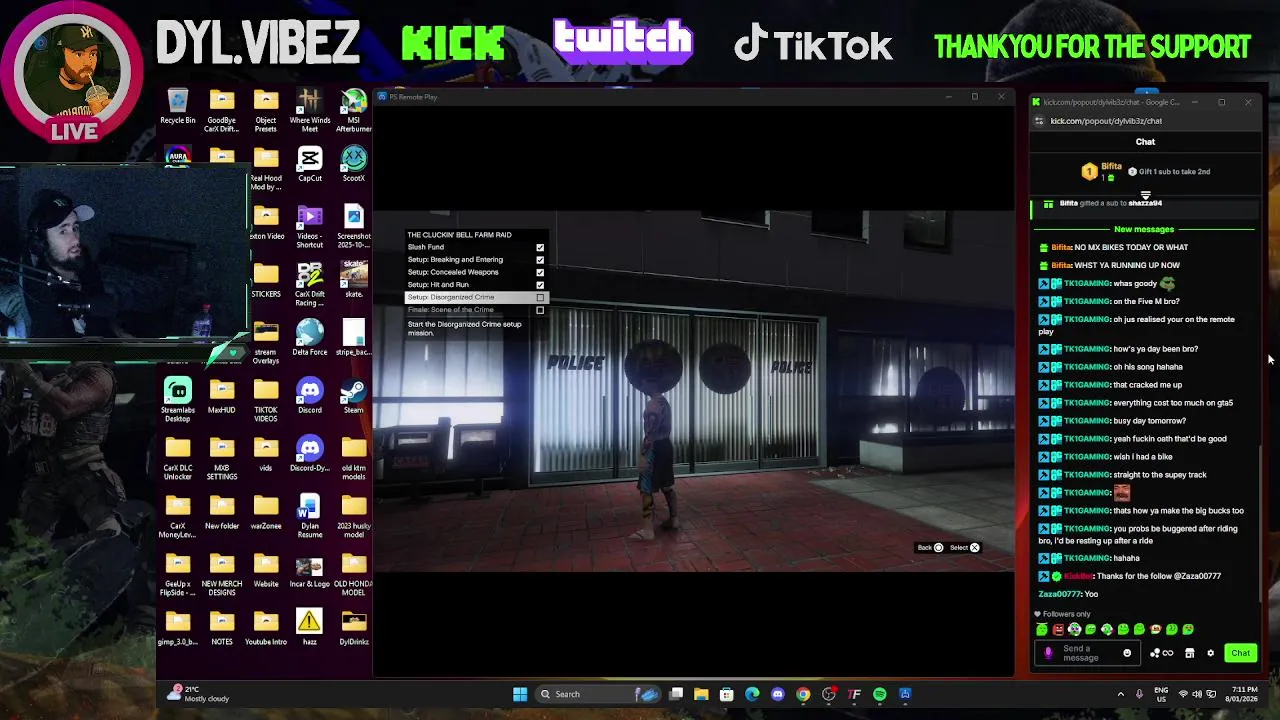Open the volume icon in system tray
Image resolution: width=1280 pixels, height=720 pixels.
point(1198,694)
